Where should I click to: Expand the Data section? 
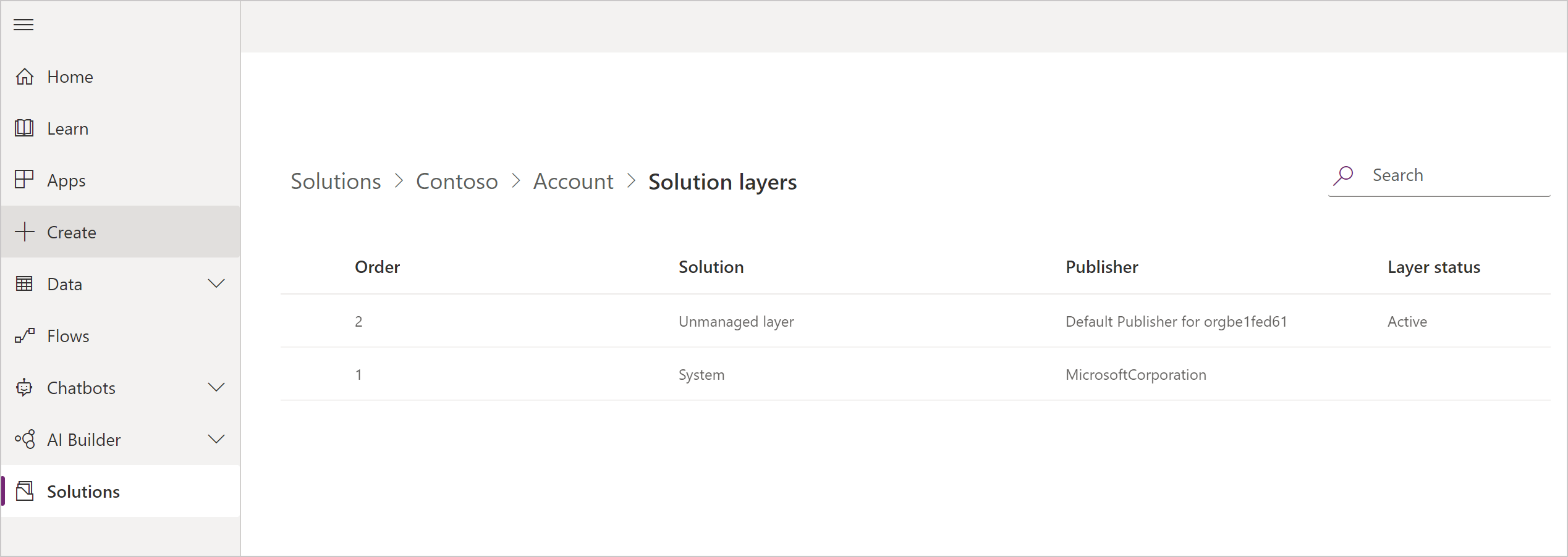pyautogui.click(x=216, y=283)
